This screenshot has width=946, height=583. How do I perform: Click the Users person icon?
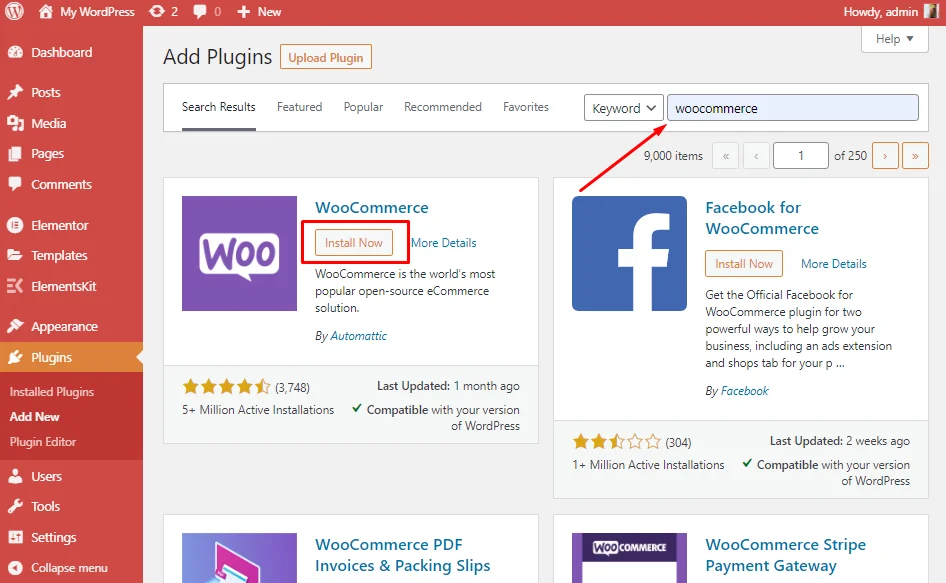15,476
